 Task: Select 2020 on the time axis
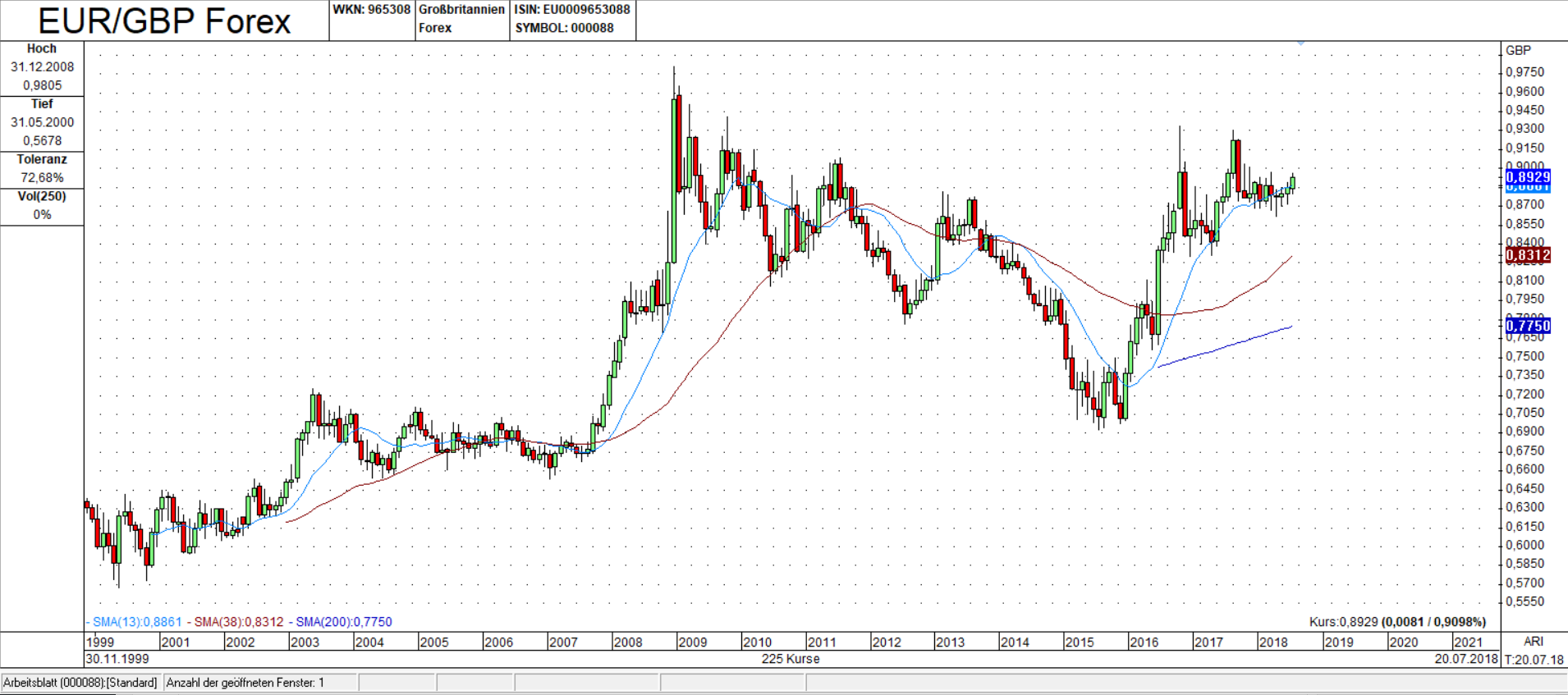1404,642
